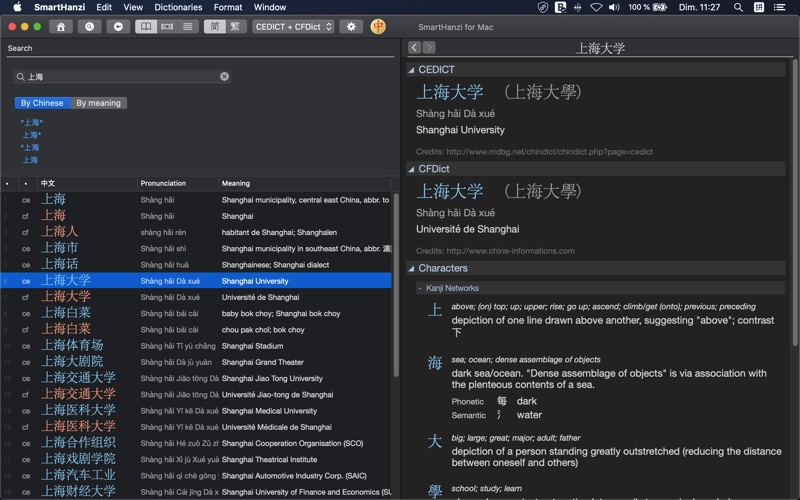Click the character 大 in Characters
This screenshot has height=500, width=800.
435,441
